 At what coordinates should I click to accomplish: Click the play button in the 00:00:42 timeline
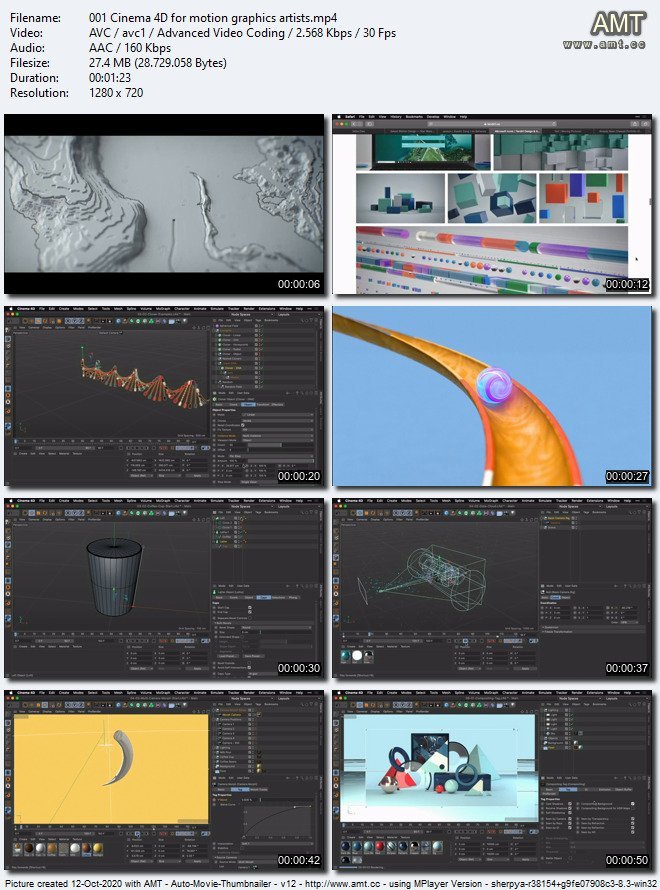click(137, 833)
